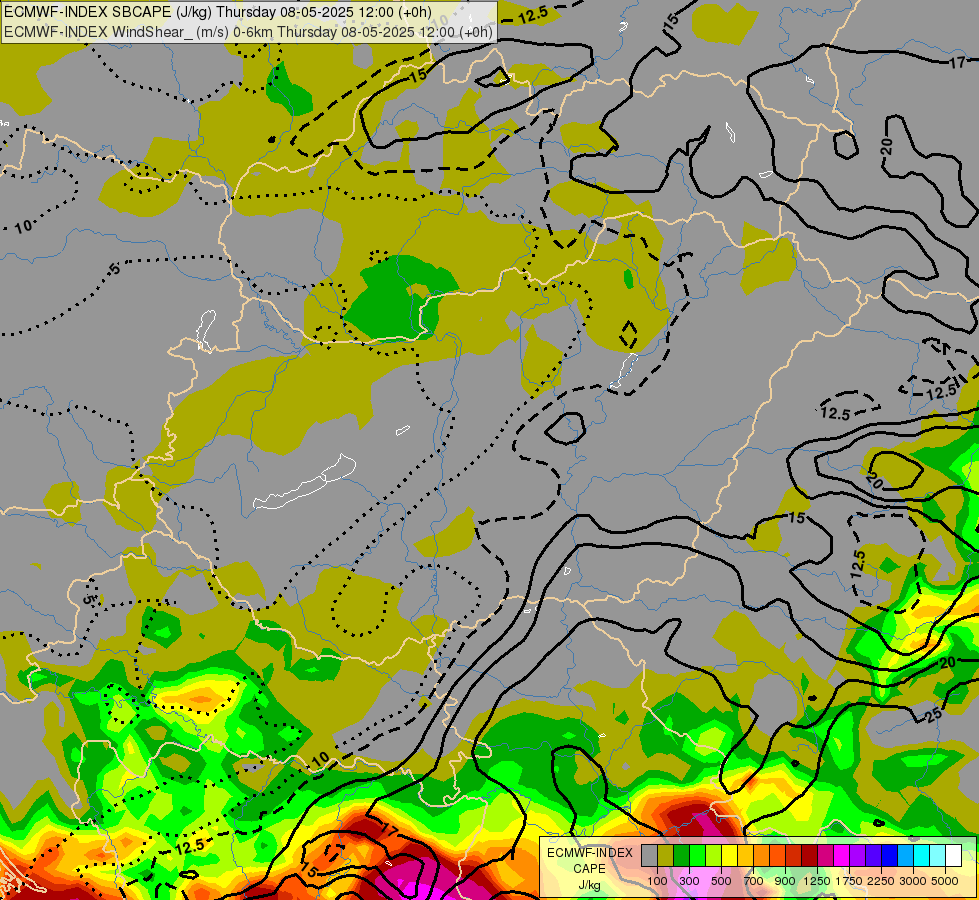Click the red-orange swatch left of 900 tick

point(777,856)
